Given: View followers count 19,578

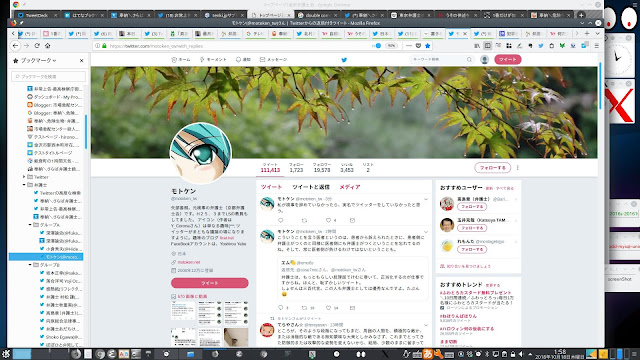Looking at the screenshot, I should [x=322, y=168].
